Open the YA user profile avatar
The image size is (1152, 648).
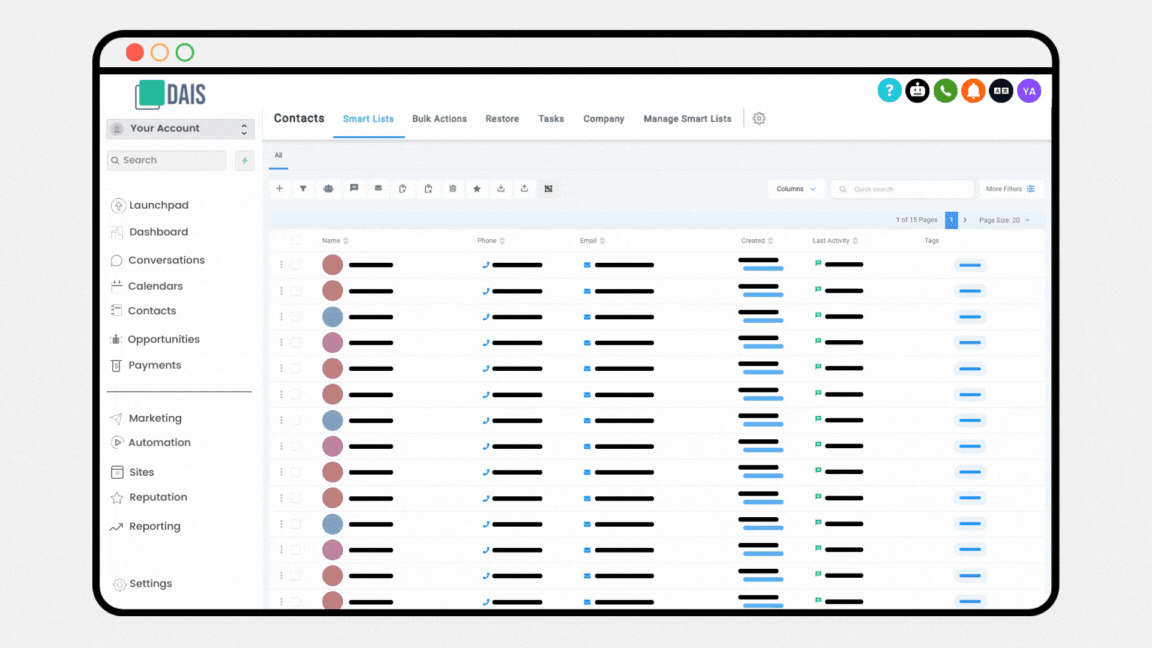click(x=1029, y=91)
